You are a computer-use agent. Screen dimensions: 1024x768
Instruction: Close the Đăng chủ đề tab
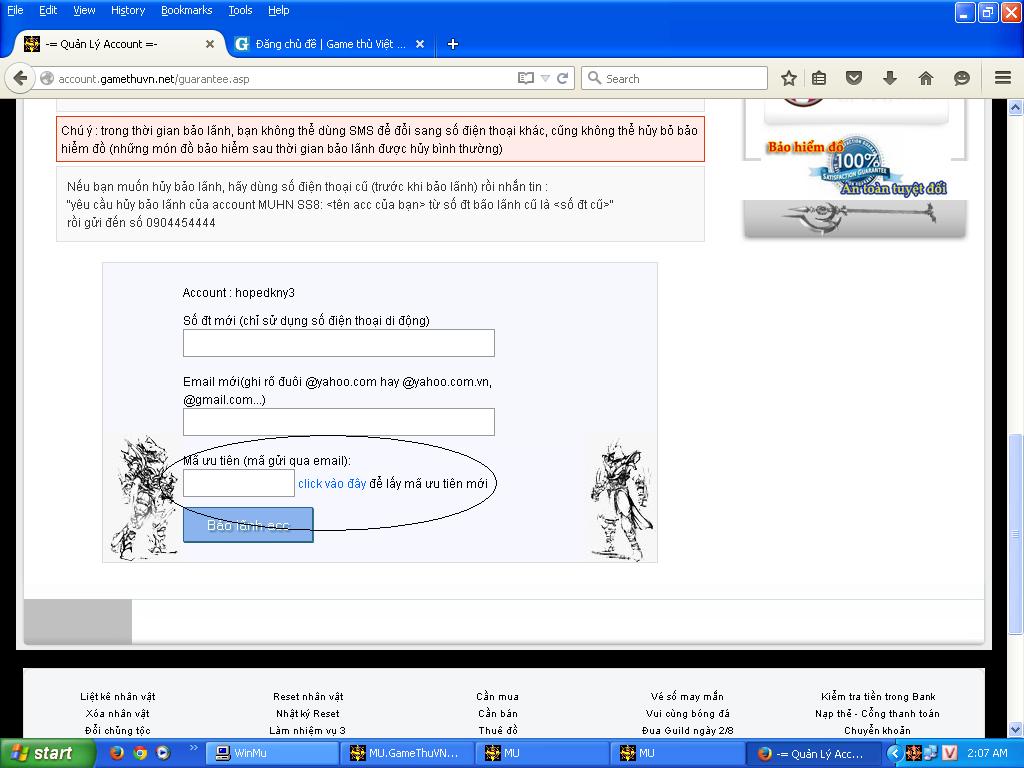coord(420,44)
